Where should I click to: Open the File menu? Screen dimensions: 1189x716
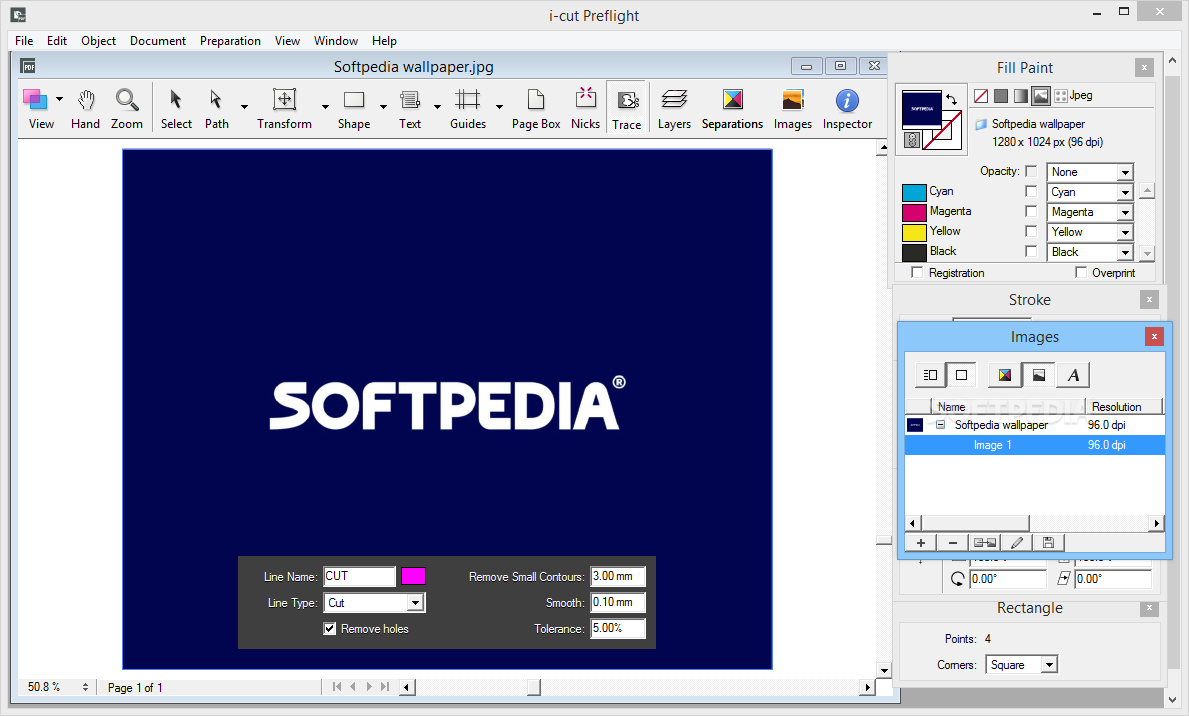coord(24,41)
